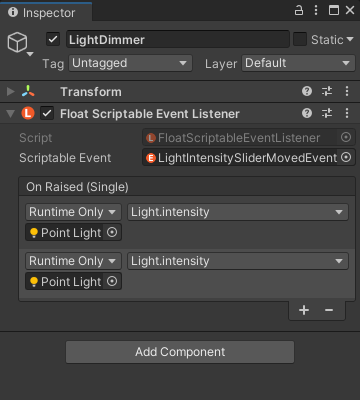
Task: Open Event Listener component options menu
Action: point(347,114)
